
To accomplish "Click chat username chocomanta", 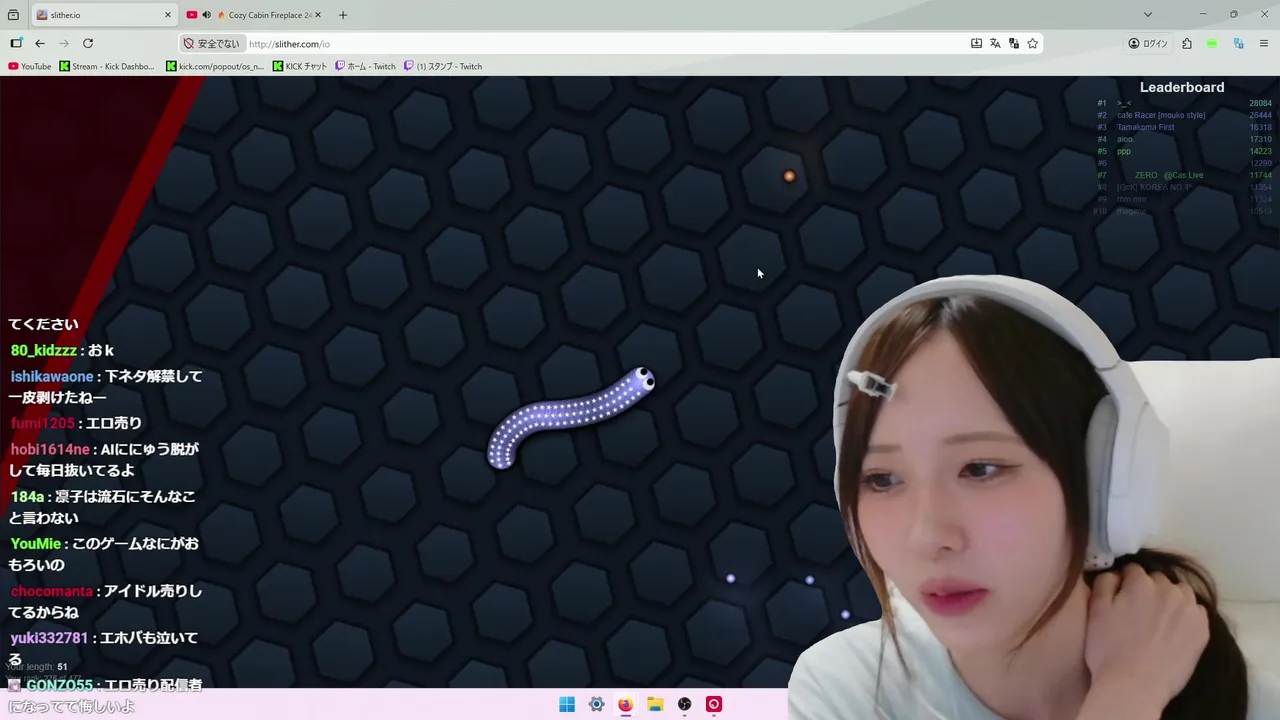I will coord(51,591).
